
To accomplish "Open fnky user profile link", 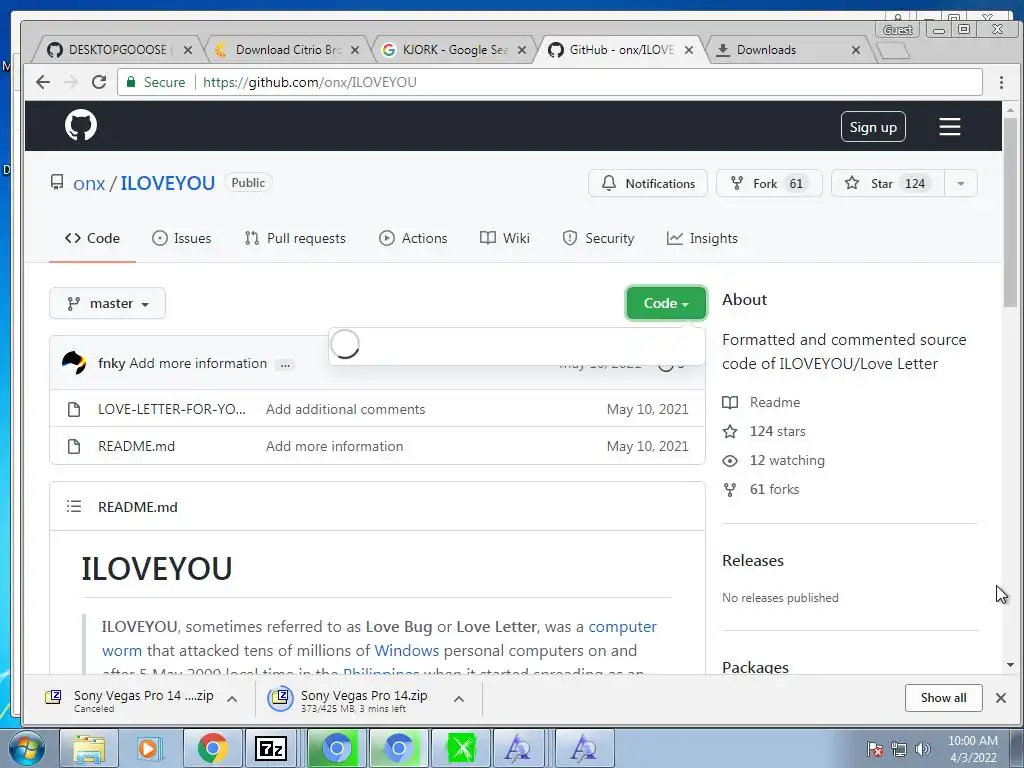I will coord(111,363).
